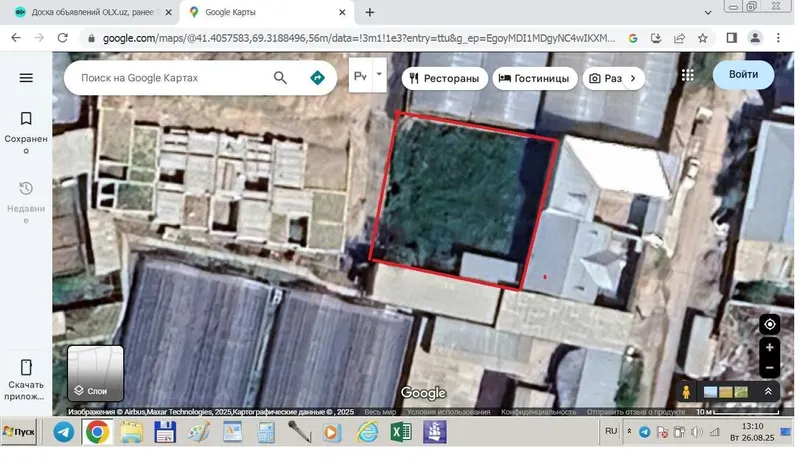The height and width of the screenshot is (465, 800).
Task: Open Excel from the taskbar
Action: click(401, 432)
